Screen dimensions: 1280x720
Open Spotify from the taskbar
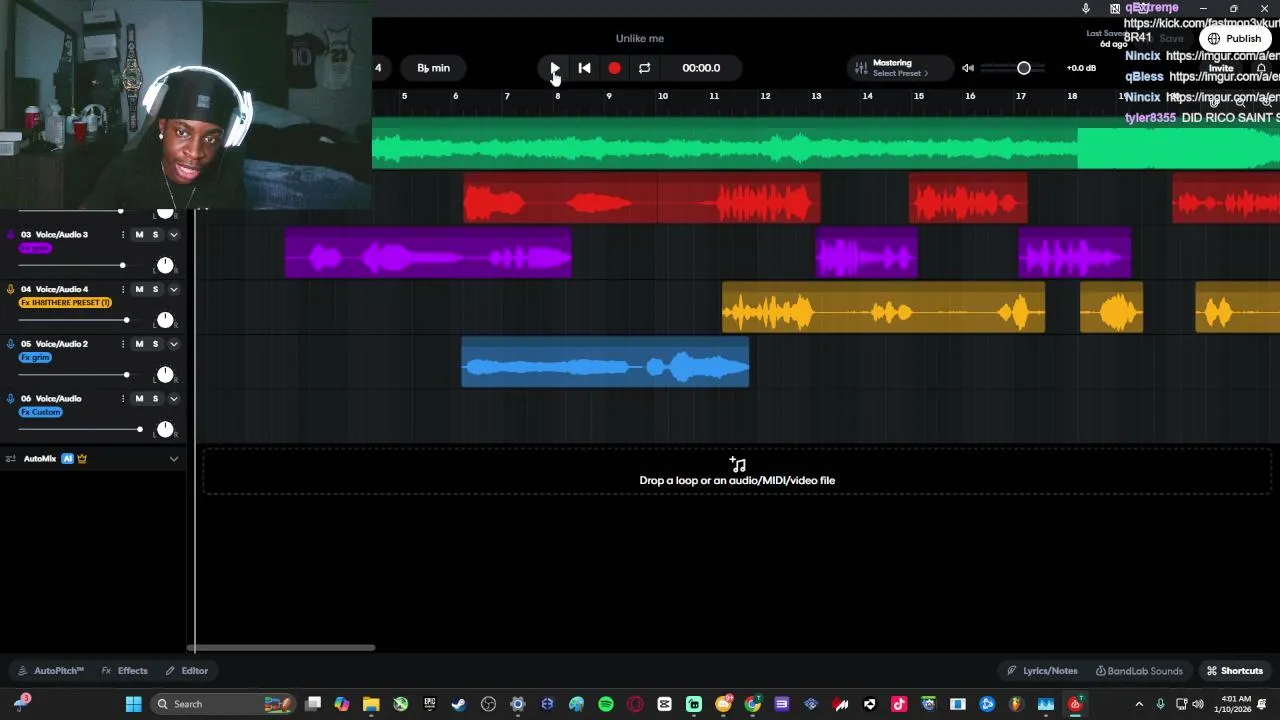[606, 704]
